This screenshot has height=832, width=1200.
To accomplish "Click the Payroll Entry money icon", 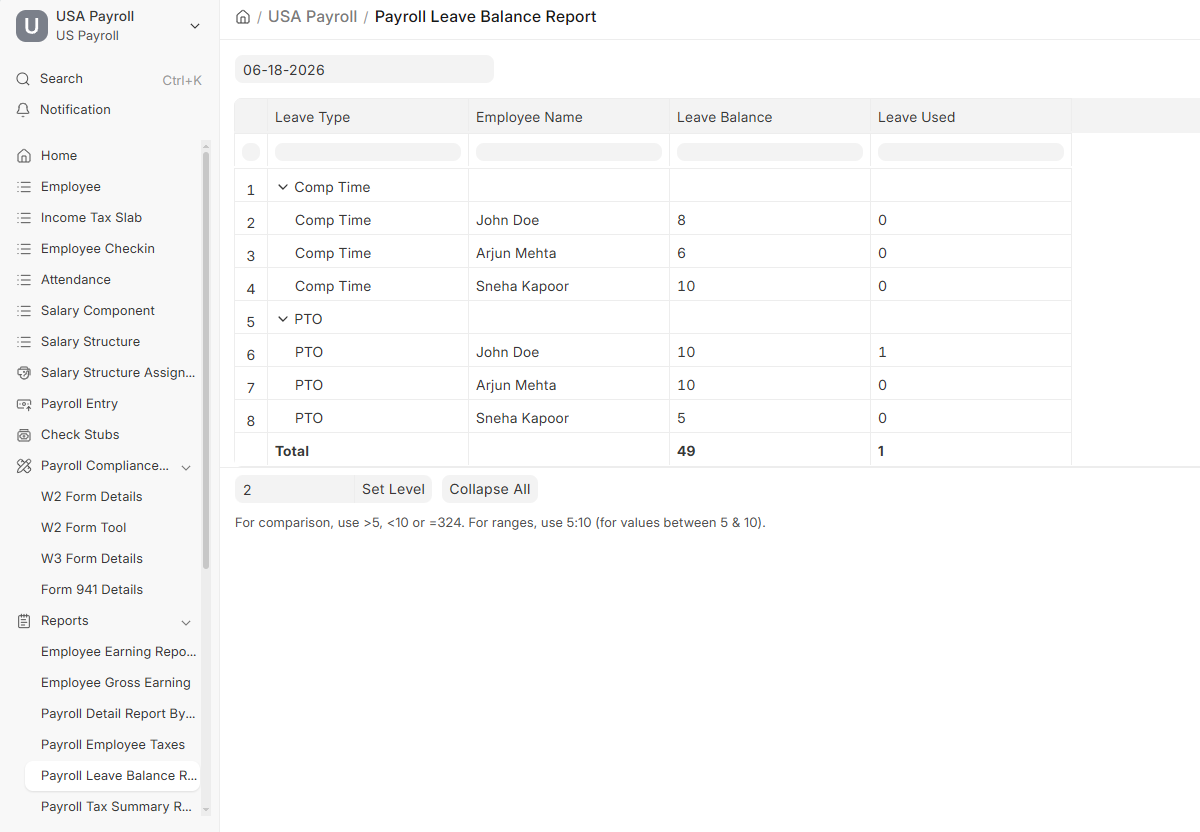I will (24, 404).
